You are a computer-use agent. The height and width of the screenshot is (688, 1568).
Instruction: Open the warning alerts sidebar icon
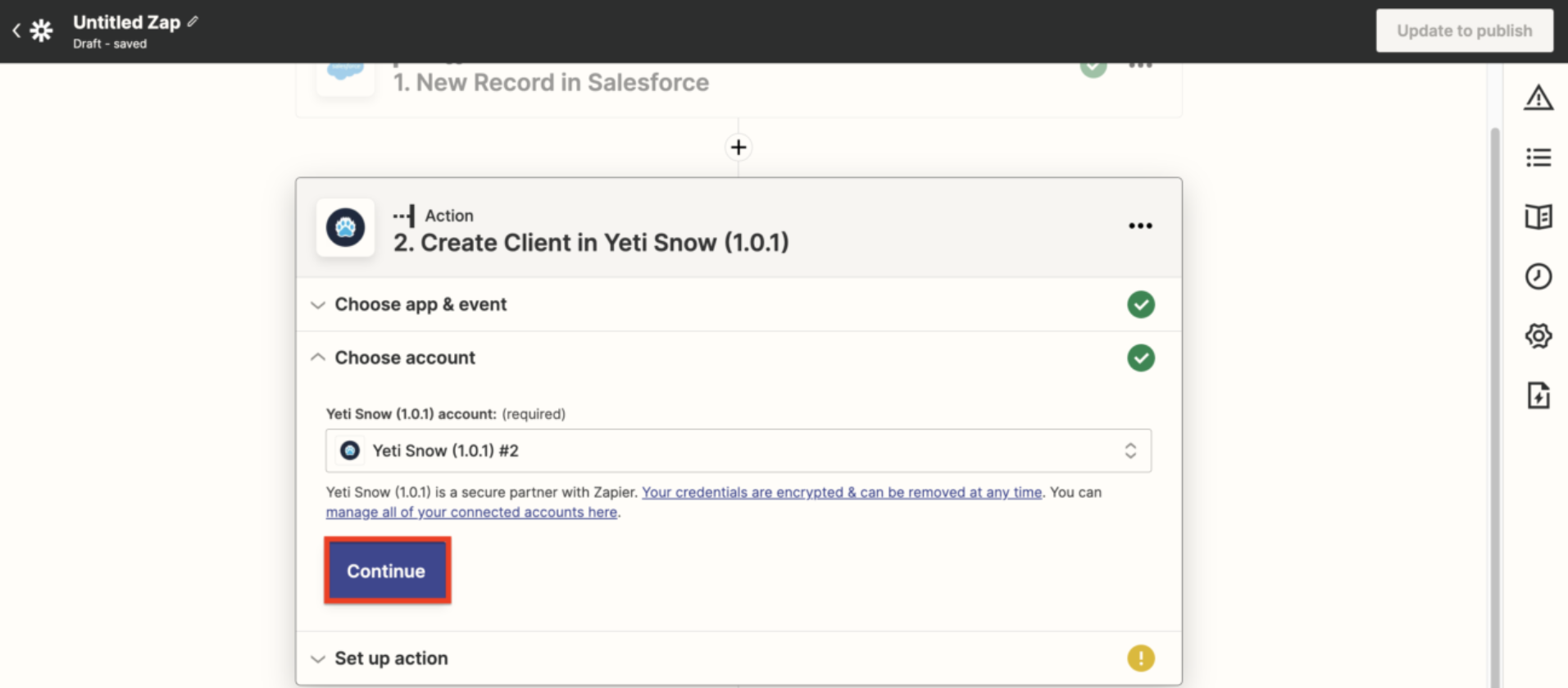pyautogui.click(x=1538, y=98)
